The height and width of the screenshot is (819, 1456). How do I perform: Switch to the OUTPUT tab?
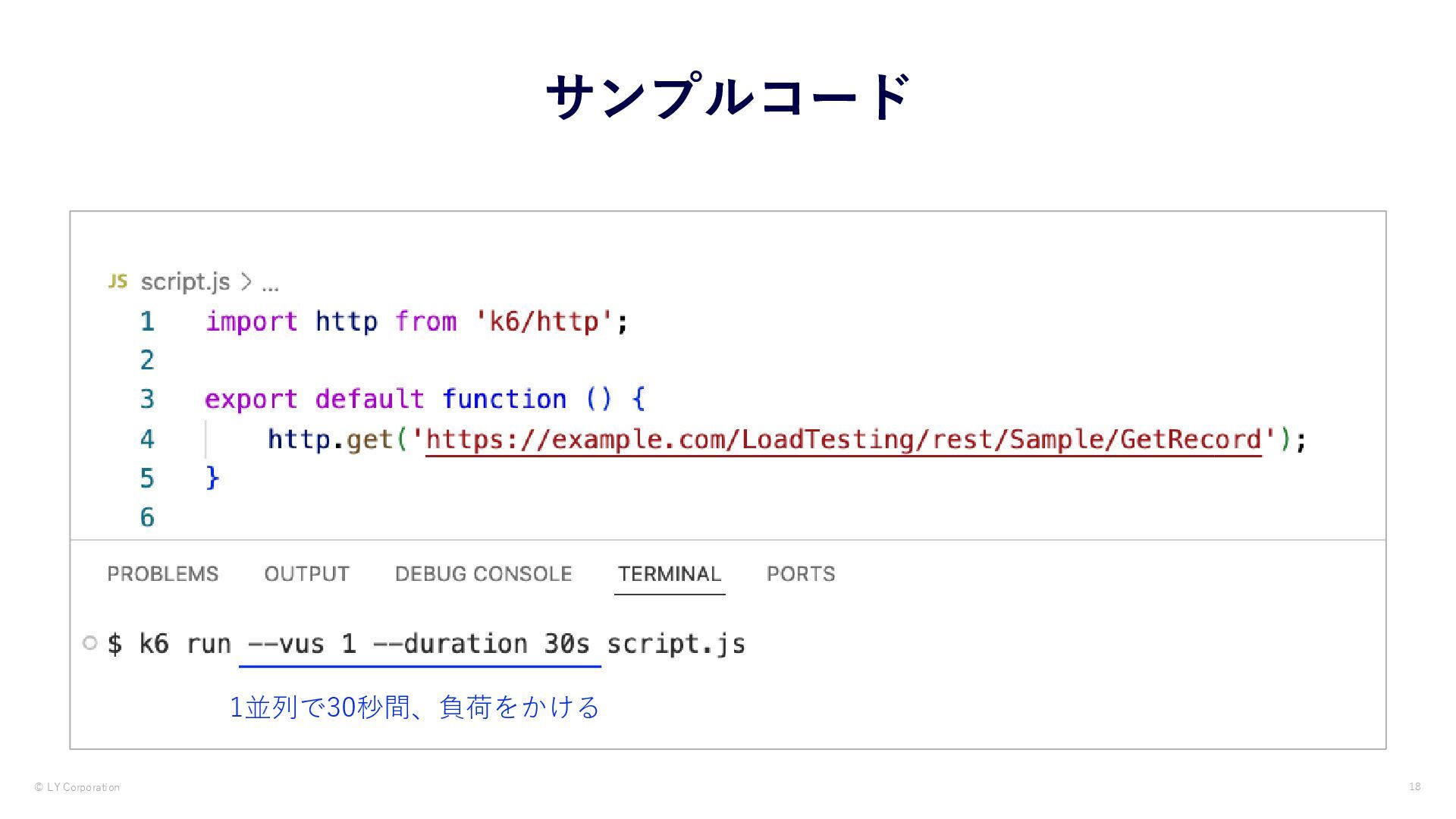[x=306, y=574]
